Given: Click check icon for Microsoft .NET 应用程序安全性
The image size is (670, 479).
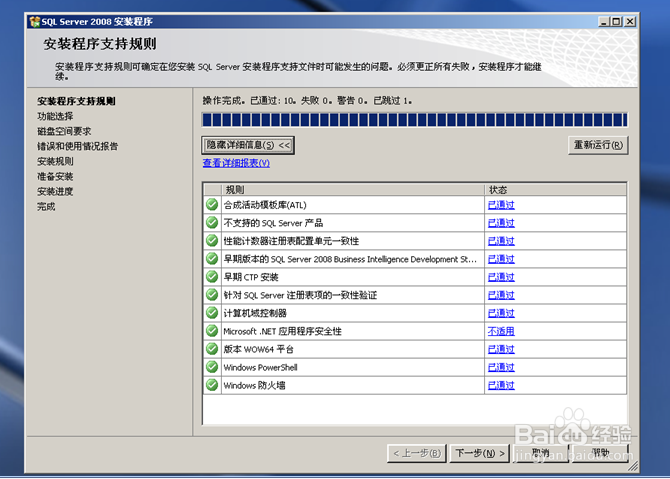Looking at the screenshot, I should 212,331.
